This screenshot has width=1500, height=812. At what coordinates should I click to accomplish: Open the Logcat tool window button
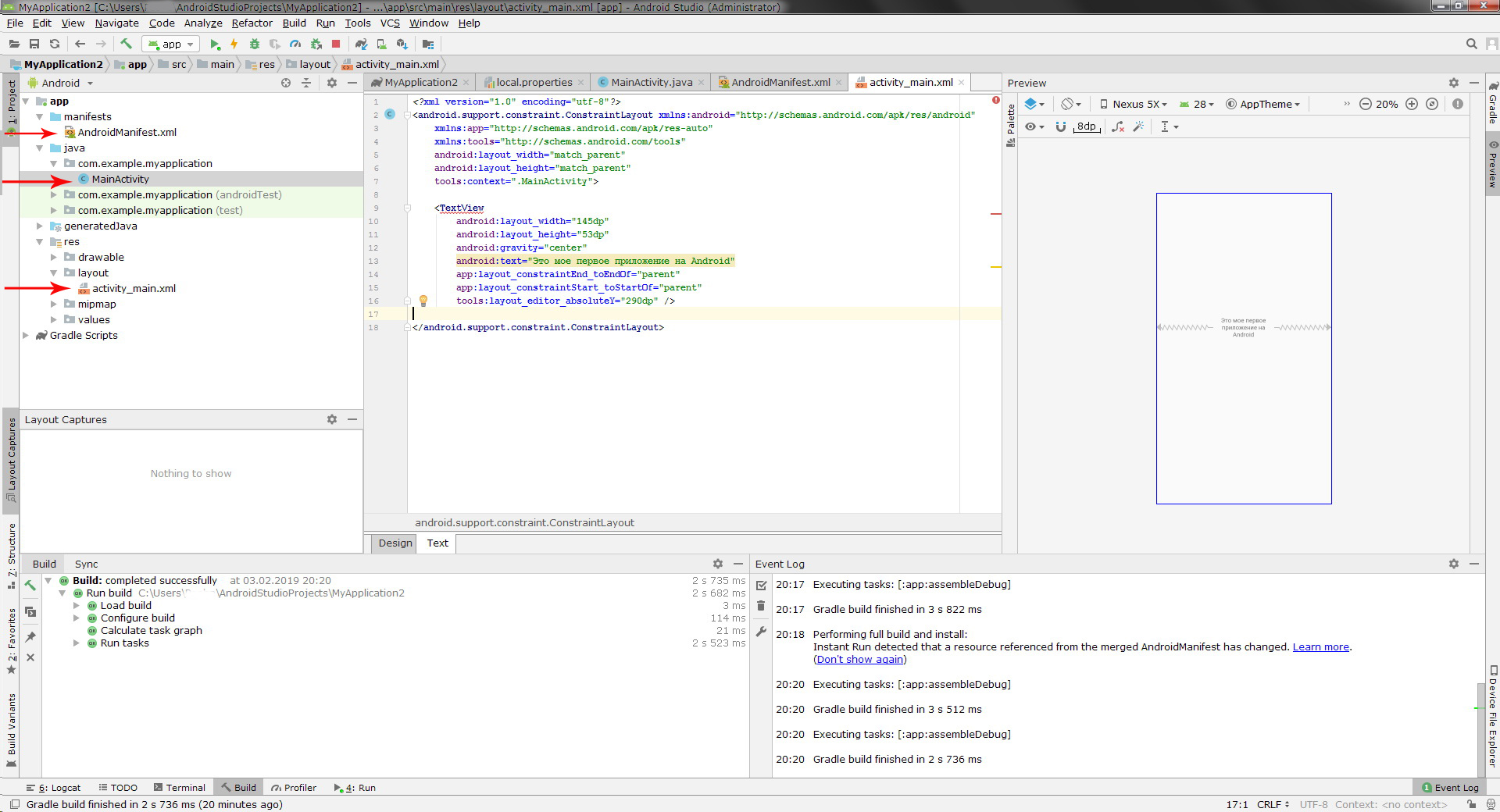pos(53,787)
